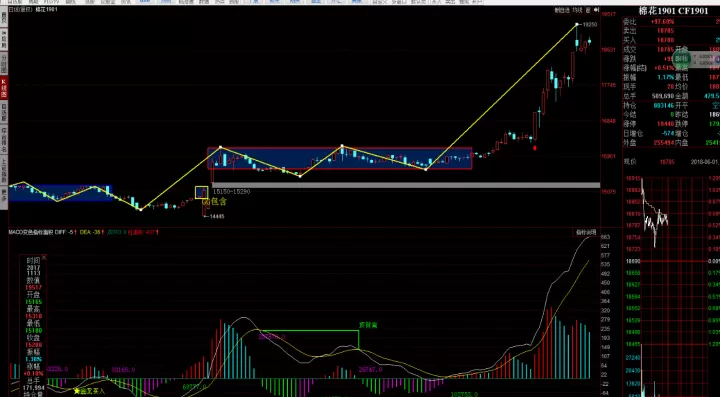Image resolution: width=720 pixels, height=397 pixels.
Task: Click the yellow star 金叉买入 marker
Action: click(90, 391)
